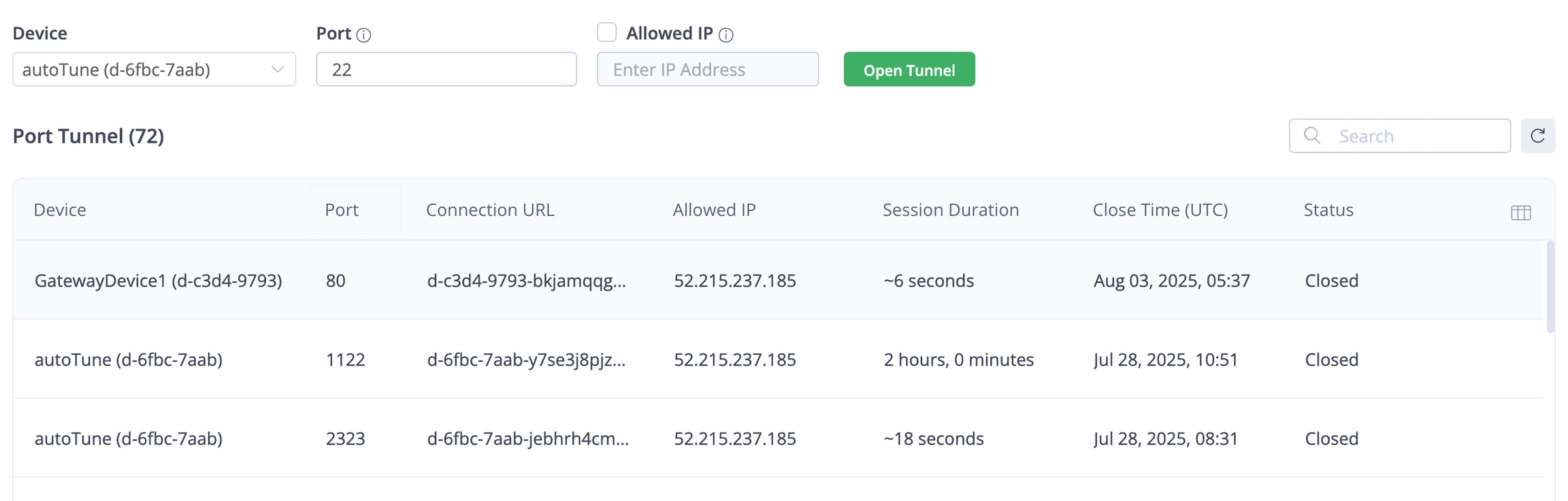The height and width of the screenshot is (501, 1568).
Task: Click connection URL d-6fbc-7aab-y7se3j8pjz
Action: (x=526, y=359)
